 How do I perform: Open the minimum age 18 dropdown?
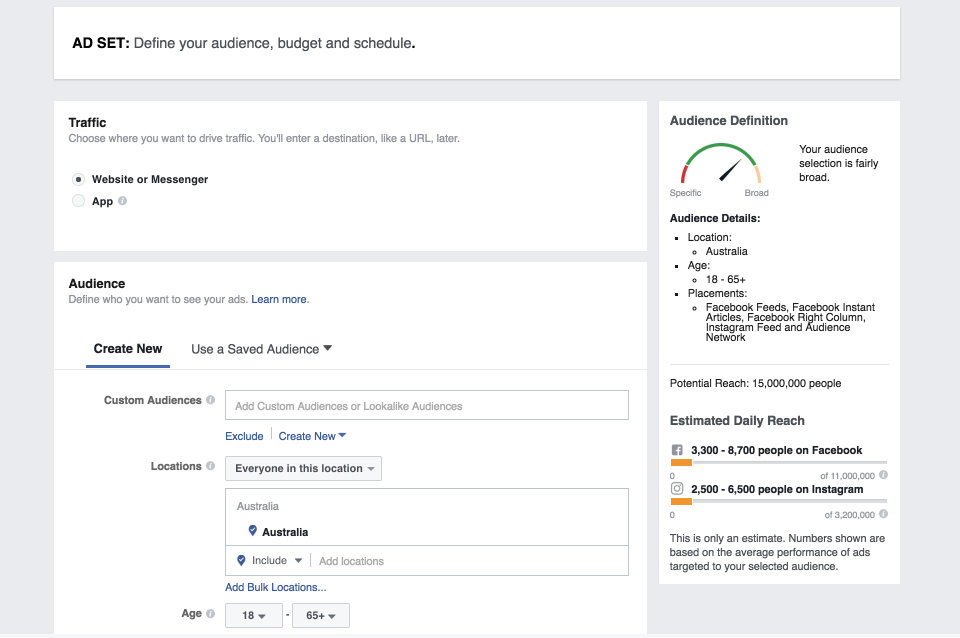(253, 615)
